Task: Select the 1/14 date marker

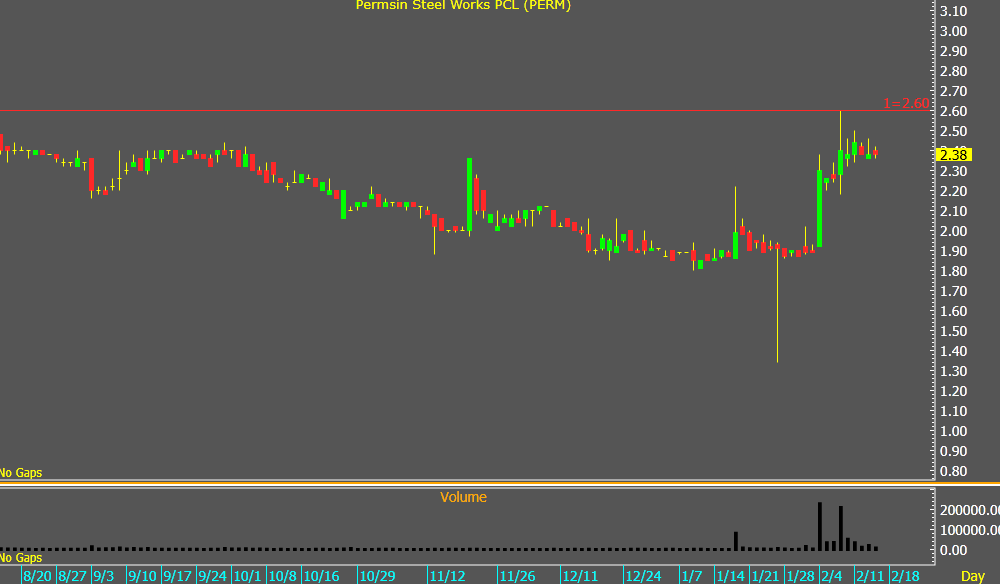Action: click(730, 576)
